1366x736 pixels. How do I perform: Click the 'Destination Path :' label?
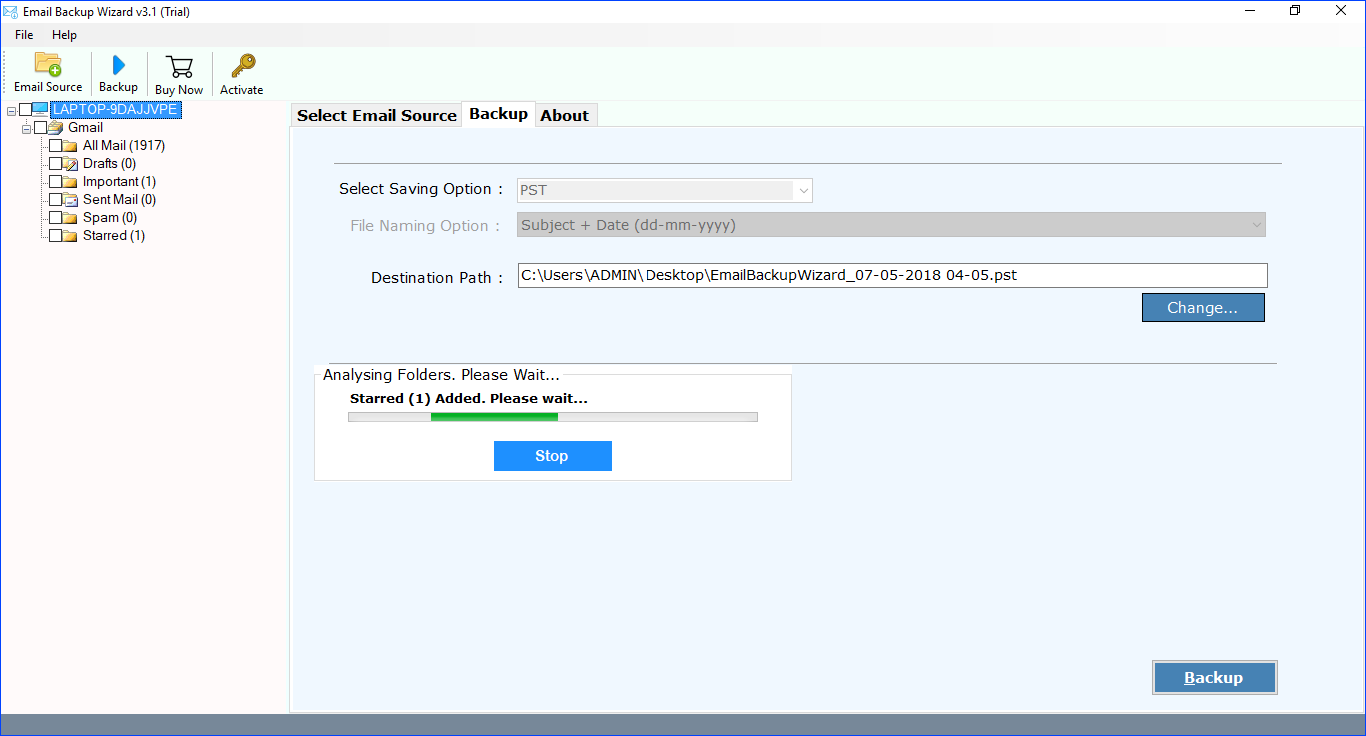point(438,278)
